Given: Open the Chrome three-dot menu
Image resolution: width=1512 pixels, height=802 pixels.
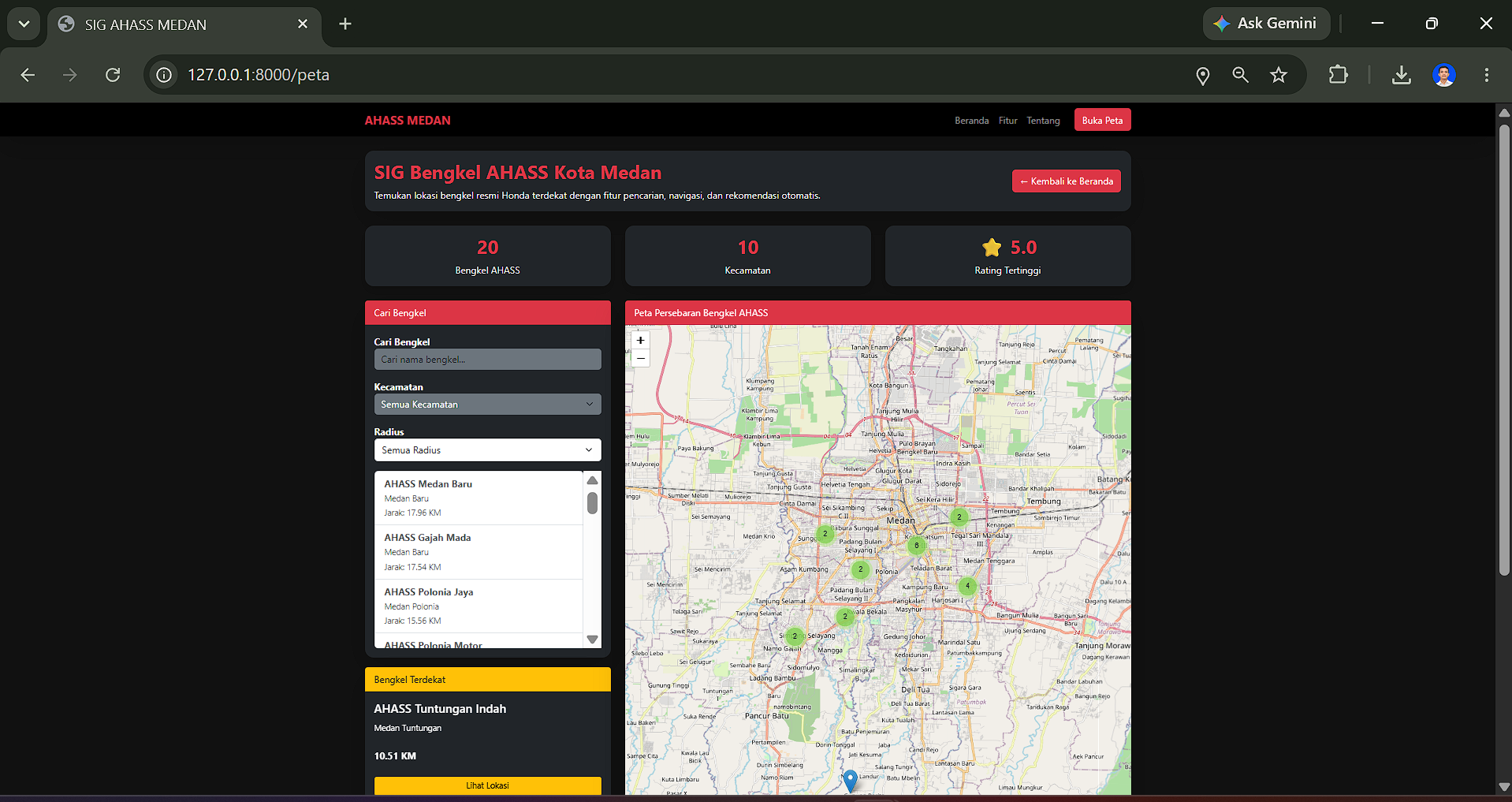Looking at the screenshot, I should (1486, 75).
